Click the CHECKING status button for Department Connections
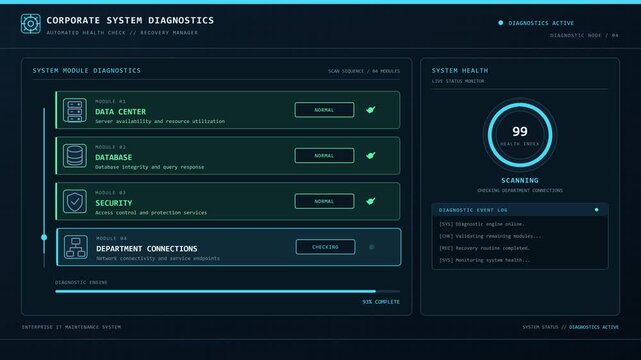The height and width of the screenshot is (360, 641). pyautogui.click(x=325, y=247)
